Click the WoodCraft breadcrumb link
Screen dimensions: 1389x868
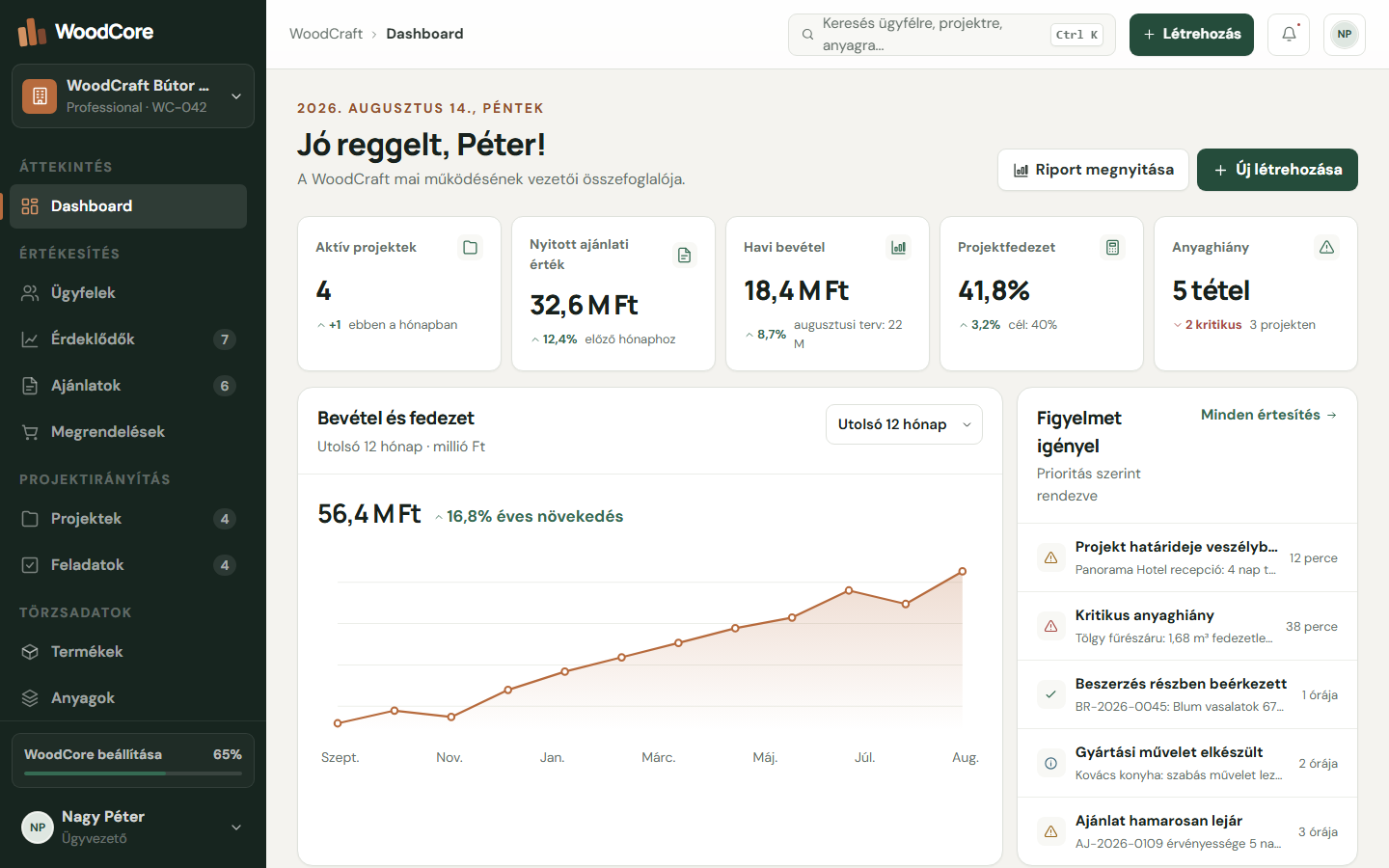coord(326,34)
